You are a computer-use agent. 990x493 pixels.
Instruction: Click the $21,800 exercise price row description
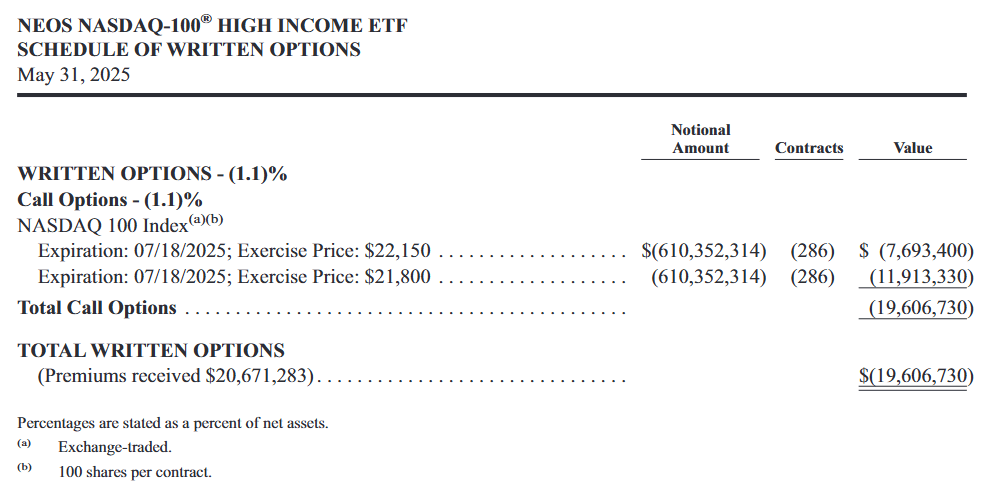(x=237, y=276)
